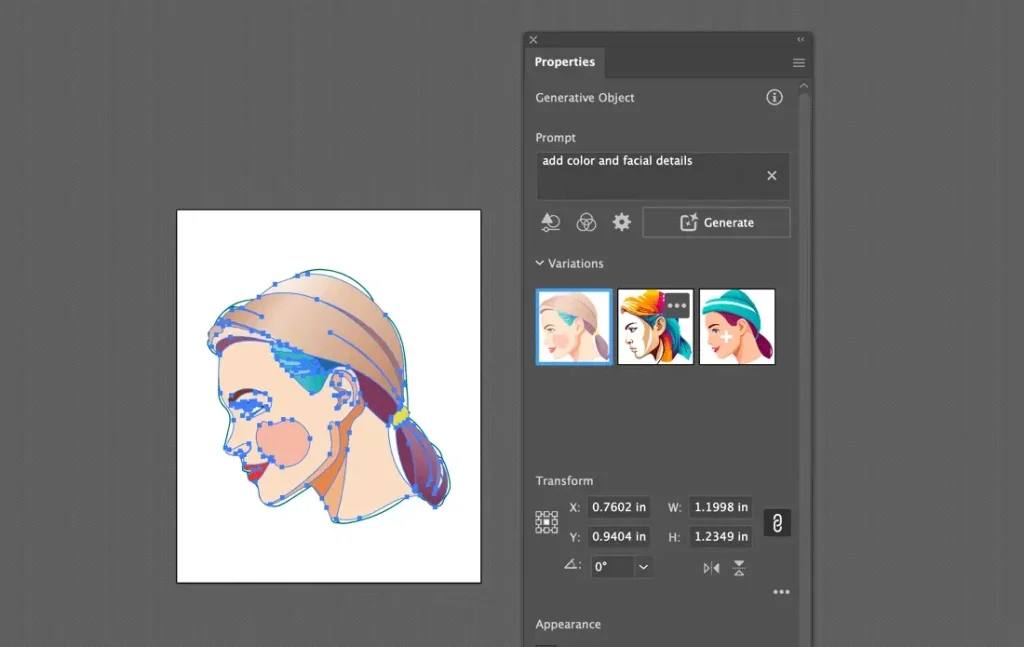1024x647 pixels.
Task: Flip the object horizontally
Action: pyautogui.click(x=711, y=568)
